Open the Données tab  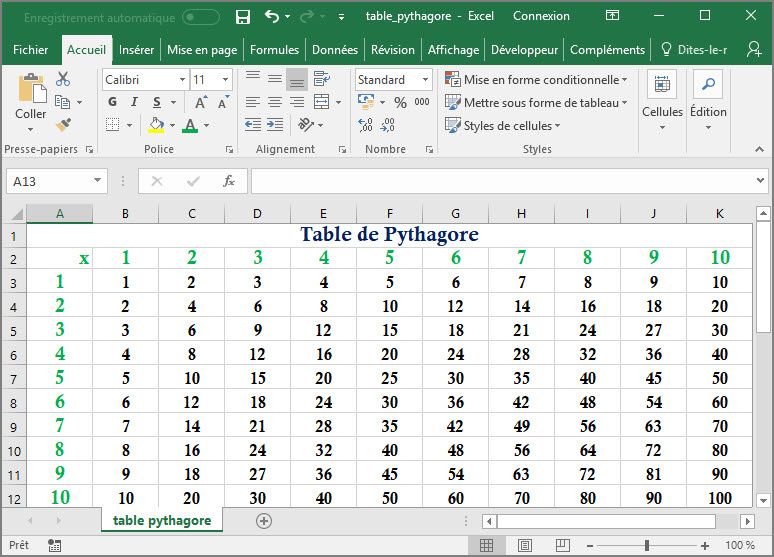point(335,50)
